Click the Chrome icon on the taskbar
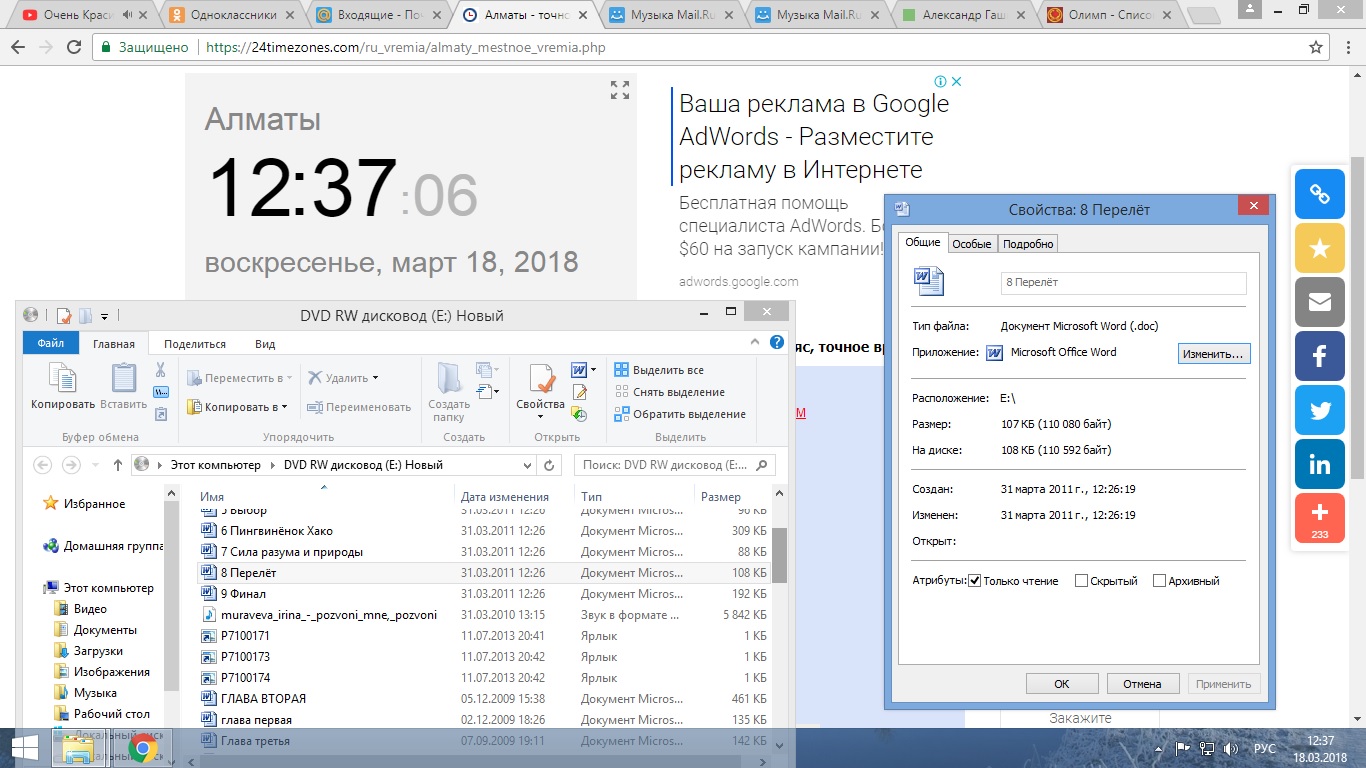Viewport: 1366px width, 768px height. coord(143,748)
